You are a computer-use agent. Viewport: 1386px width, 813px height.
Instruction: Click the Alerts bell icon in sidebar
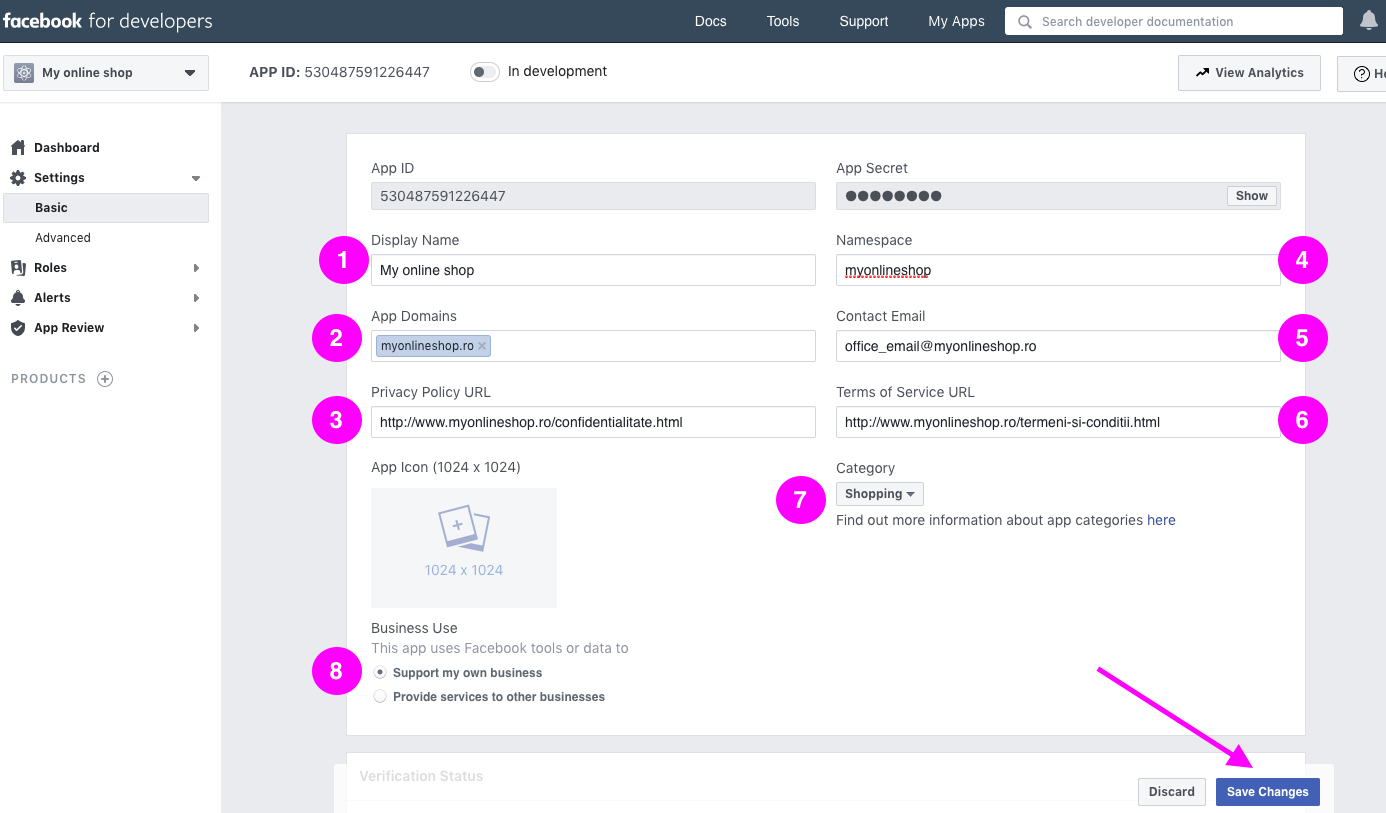pos(17,298)
